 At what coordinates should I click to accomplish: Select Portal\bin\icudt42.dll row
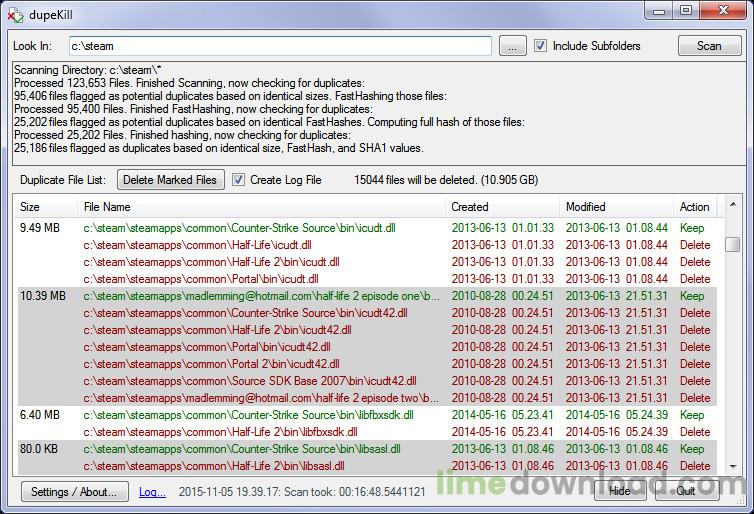tap(367, 347)
